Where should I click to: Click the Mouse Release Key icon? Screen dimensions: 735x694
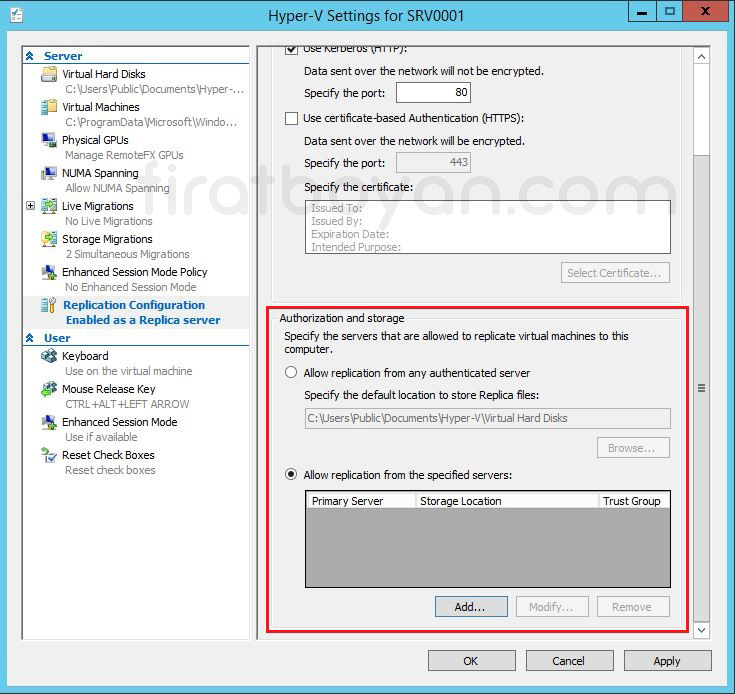pyautogui.click(x=49, y=389)
